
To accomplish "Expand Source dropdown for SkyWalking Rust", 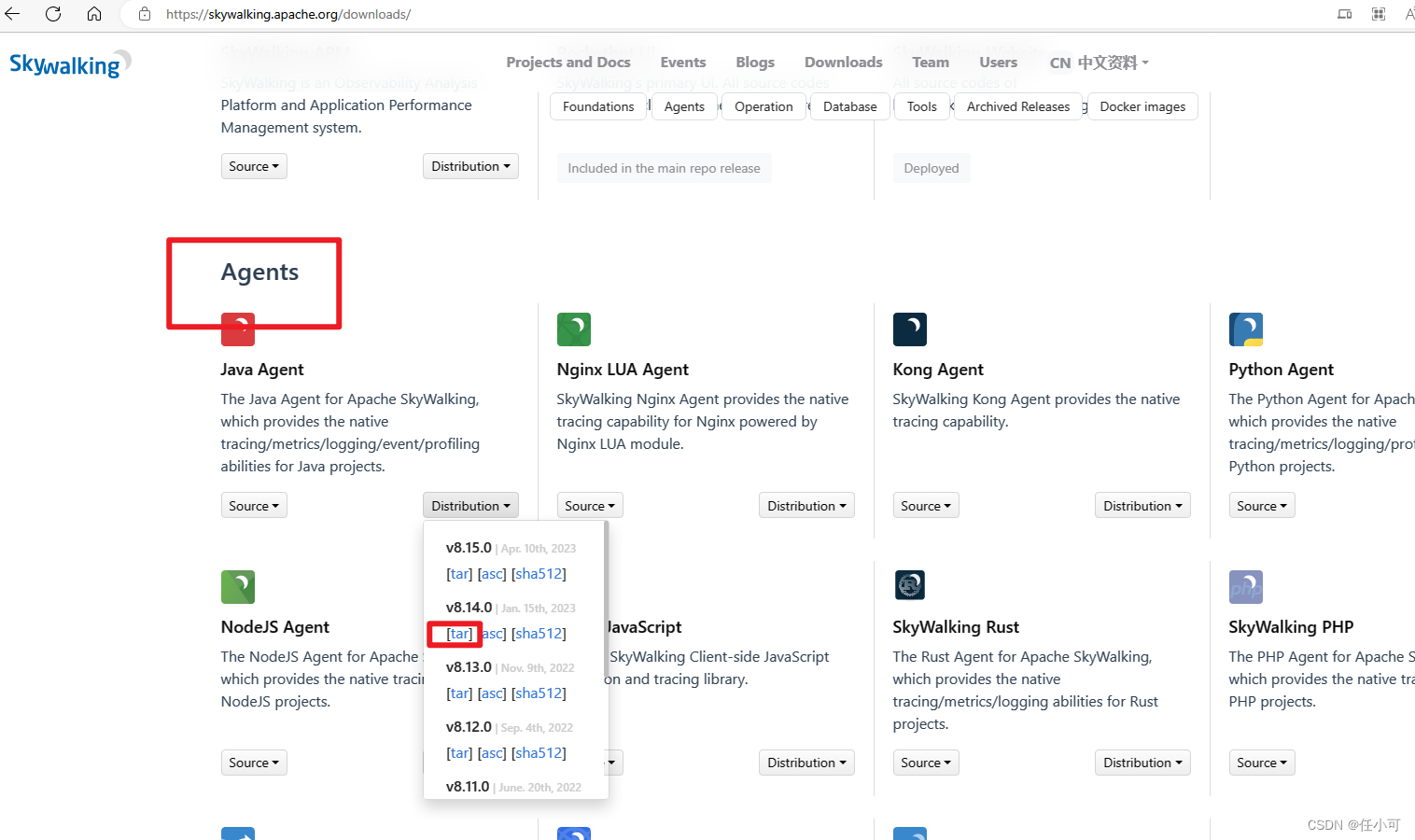I will click(926, 763).
